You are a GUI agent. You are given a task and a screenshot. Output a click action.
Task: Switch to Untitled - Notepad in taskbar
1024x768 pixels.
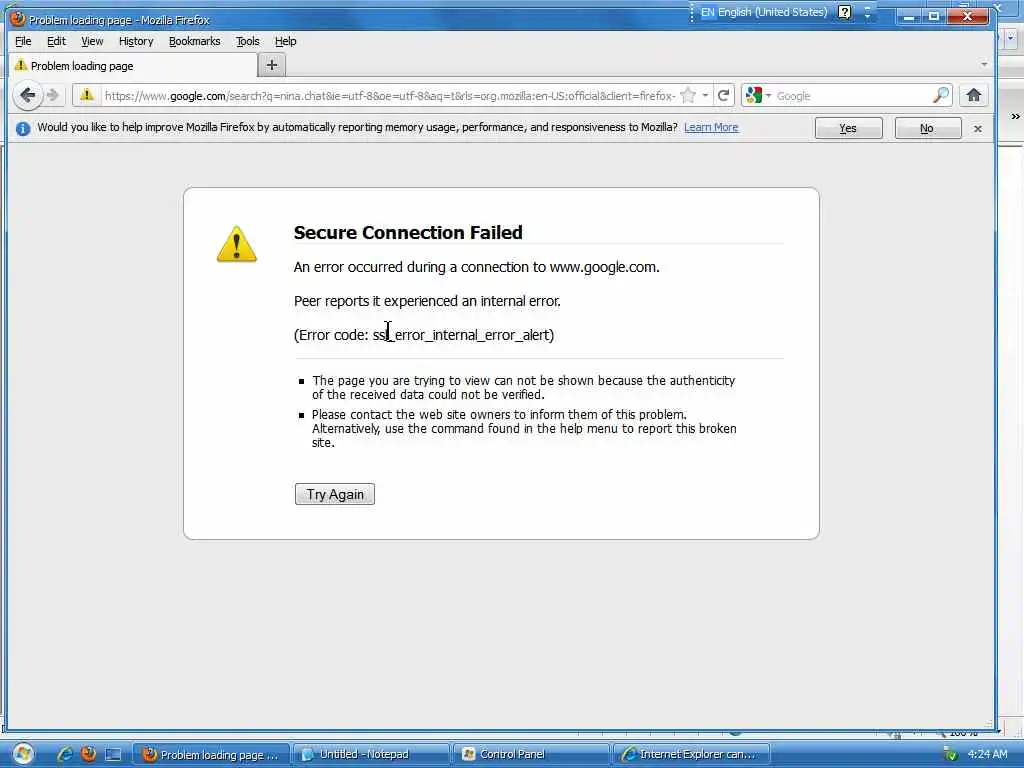coord(370,754)
